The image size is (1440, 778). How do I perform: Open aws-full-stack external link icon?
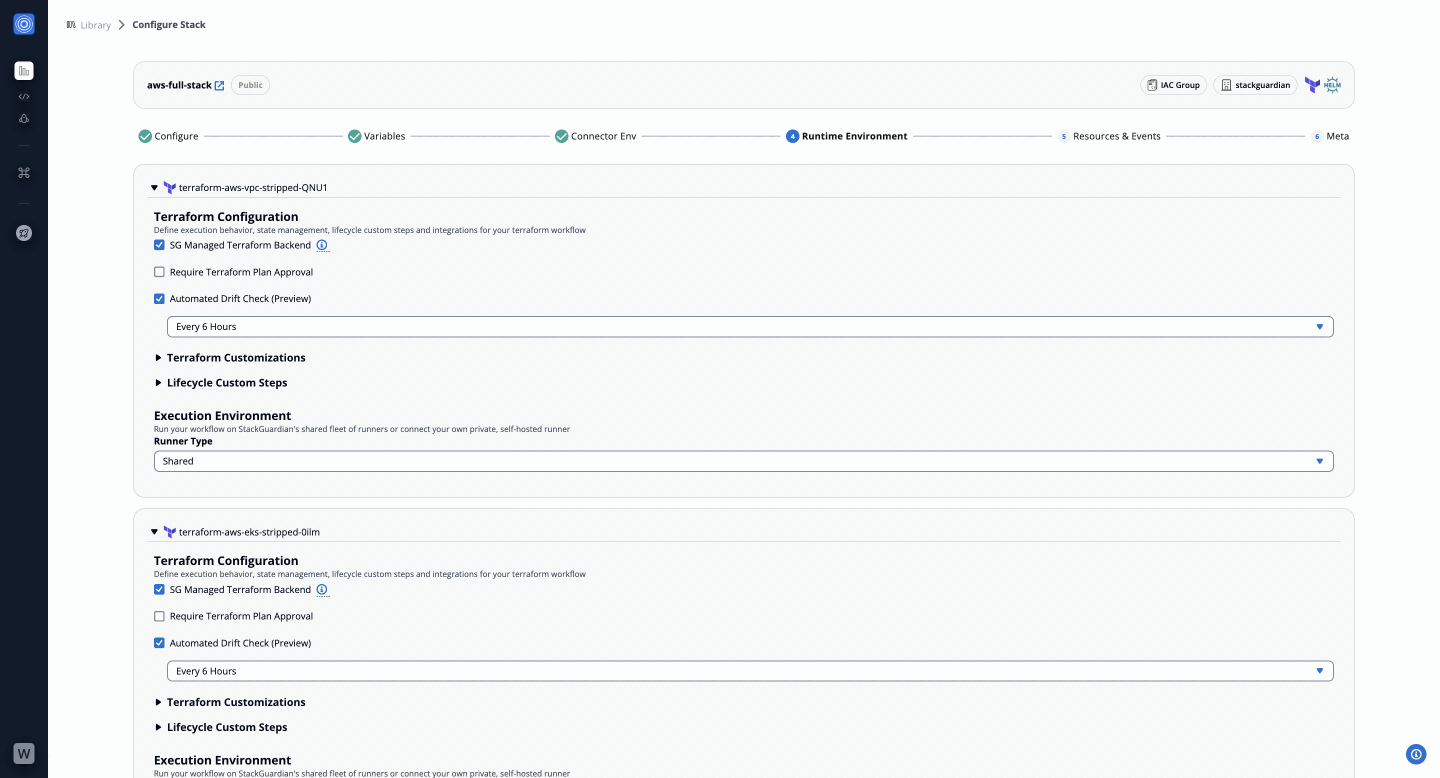220,86
